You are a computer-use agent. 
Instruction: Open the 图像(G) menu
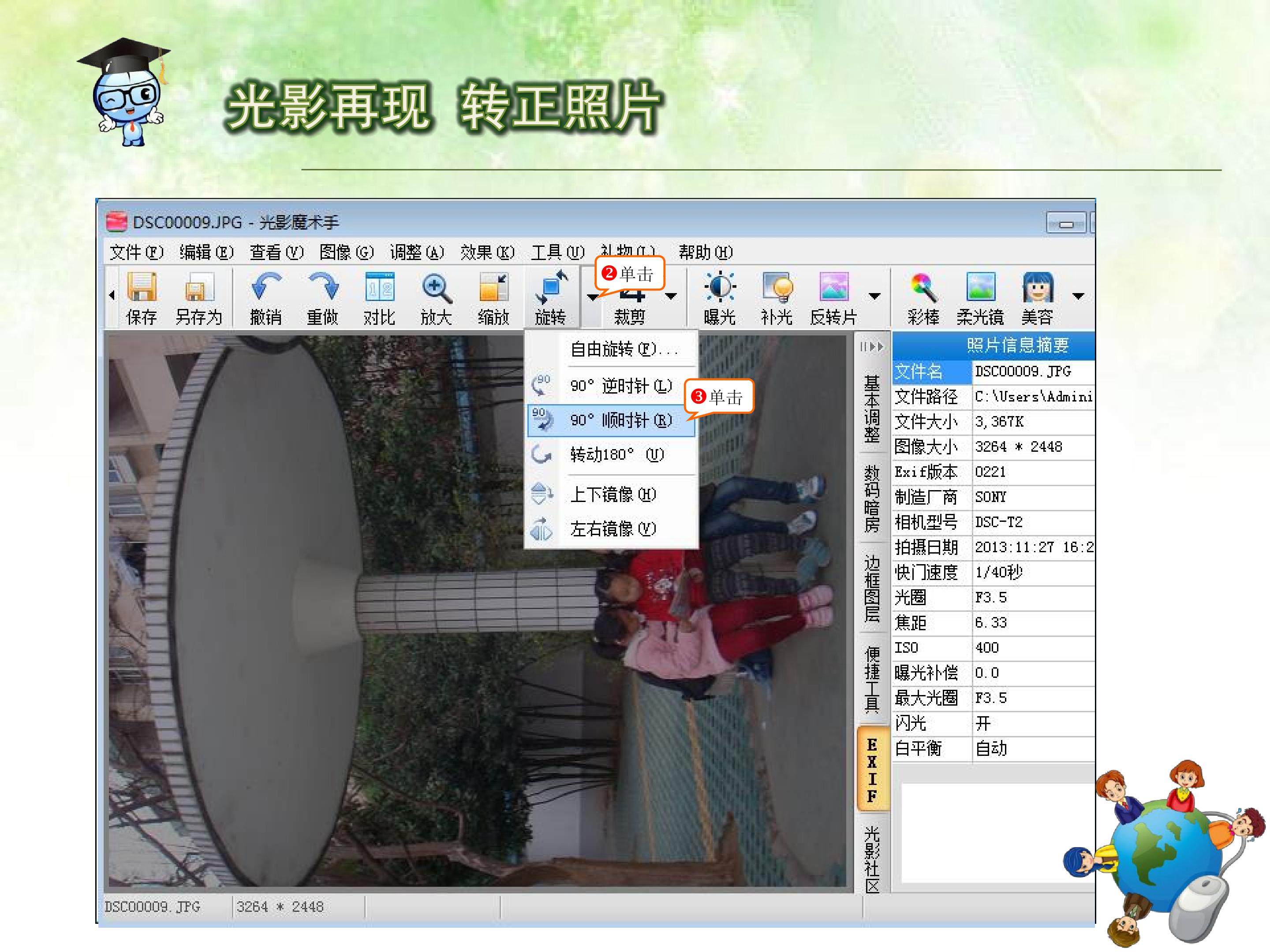346,252
